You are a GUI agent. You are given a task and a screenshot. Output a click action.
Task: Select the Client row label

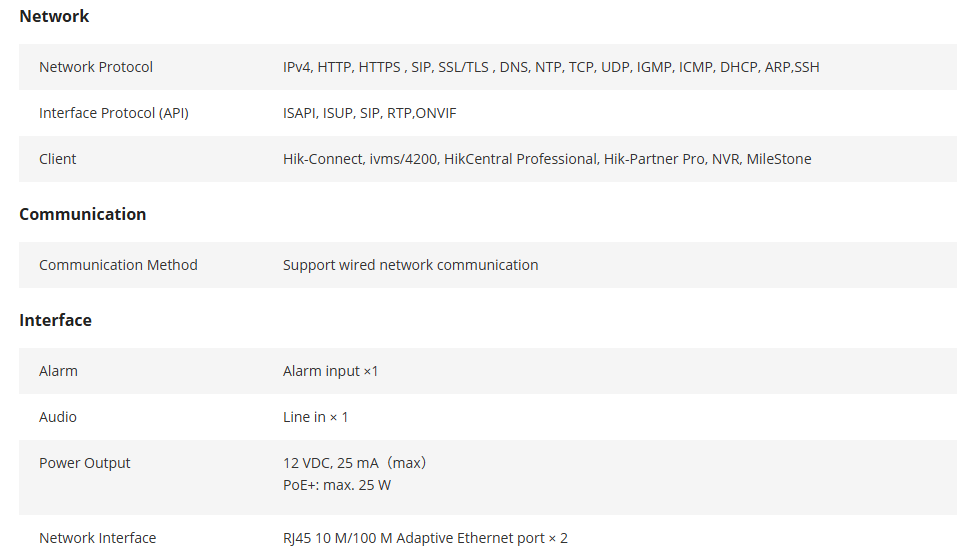pos(58,159)
